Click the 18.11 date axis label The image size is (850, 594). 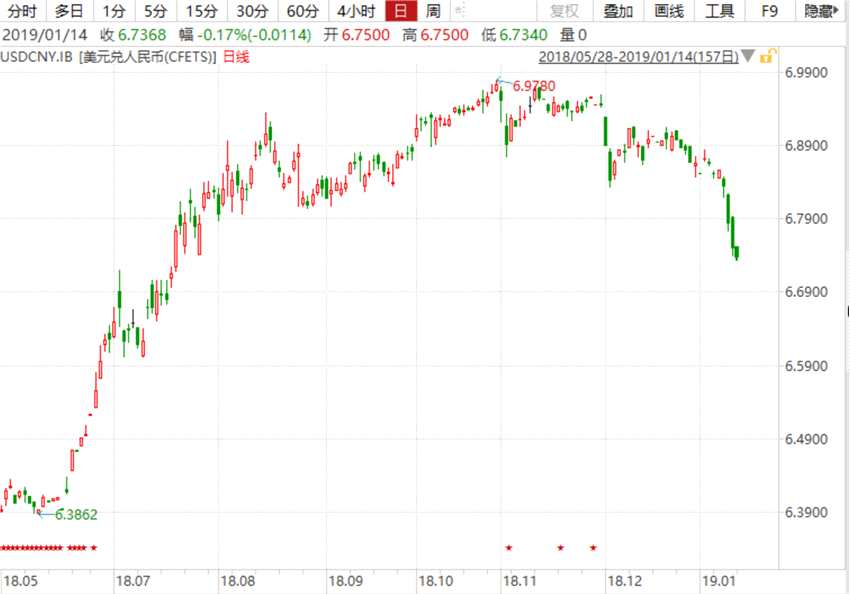click(x=519, y=581)
